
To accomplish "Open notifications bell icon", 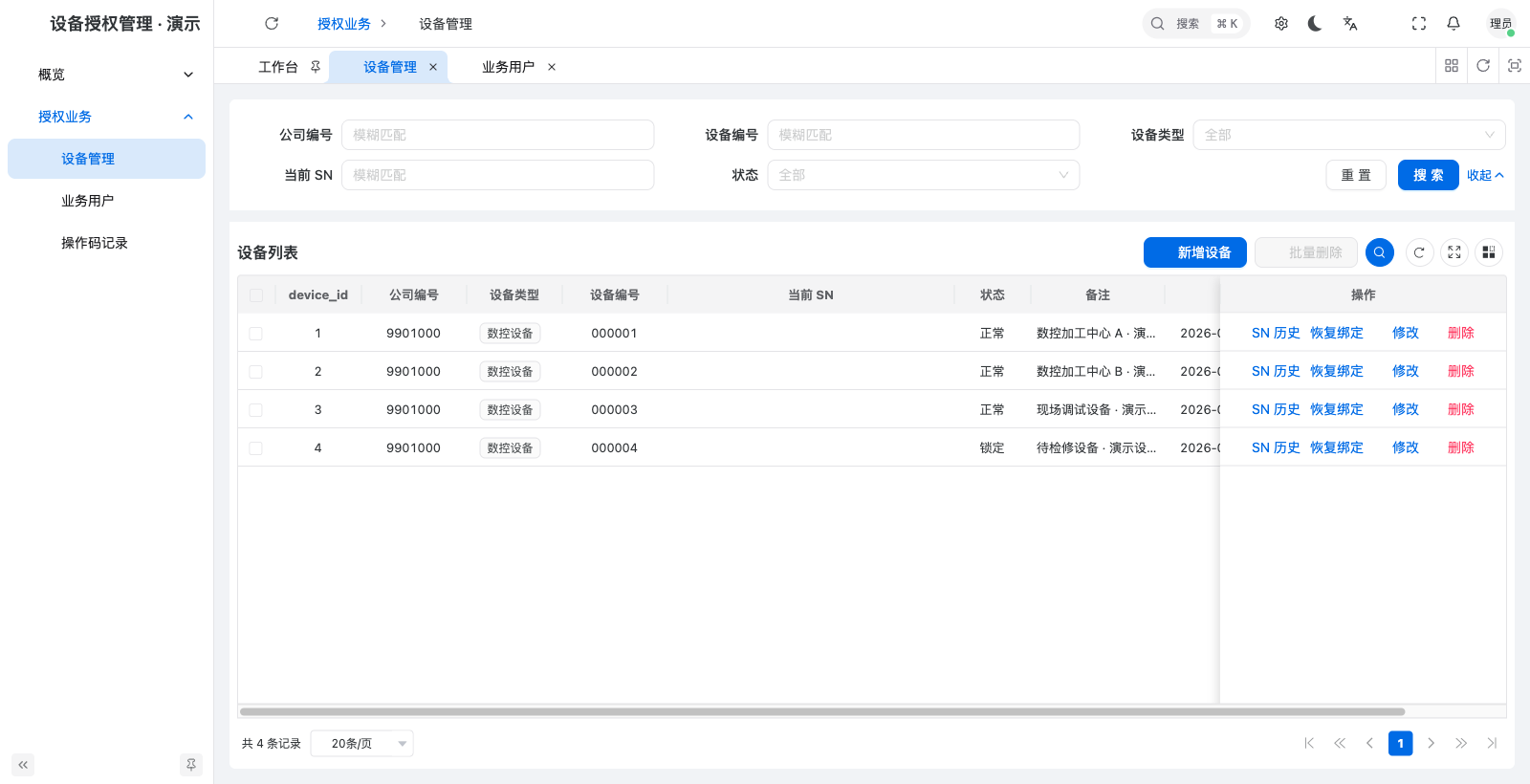I will [1453, 23].
